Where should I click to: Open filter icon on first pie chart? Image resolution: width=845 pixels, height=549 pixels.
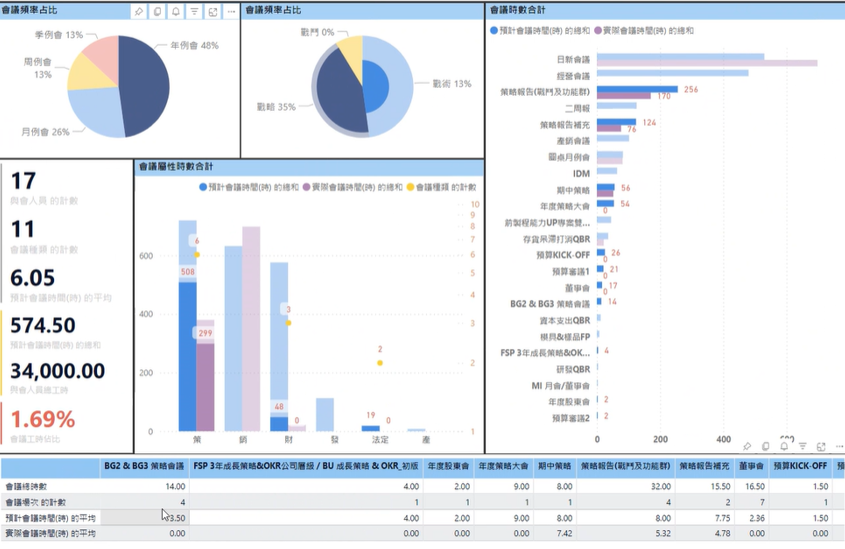194,12
